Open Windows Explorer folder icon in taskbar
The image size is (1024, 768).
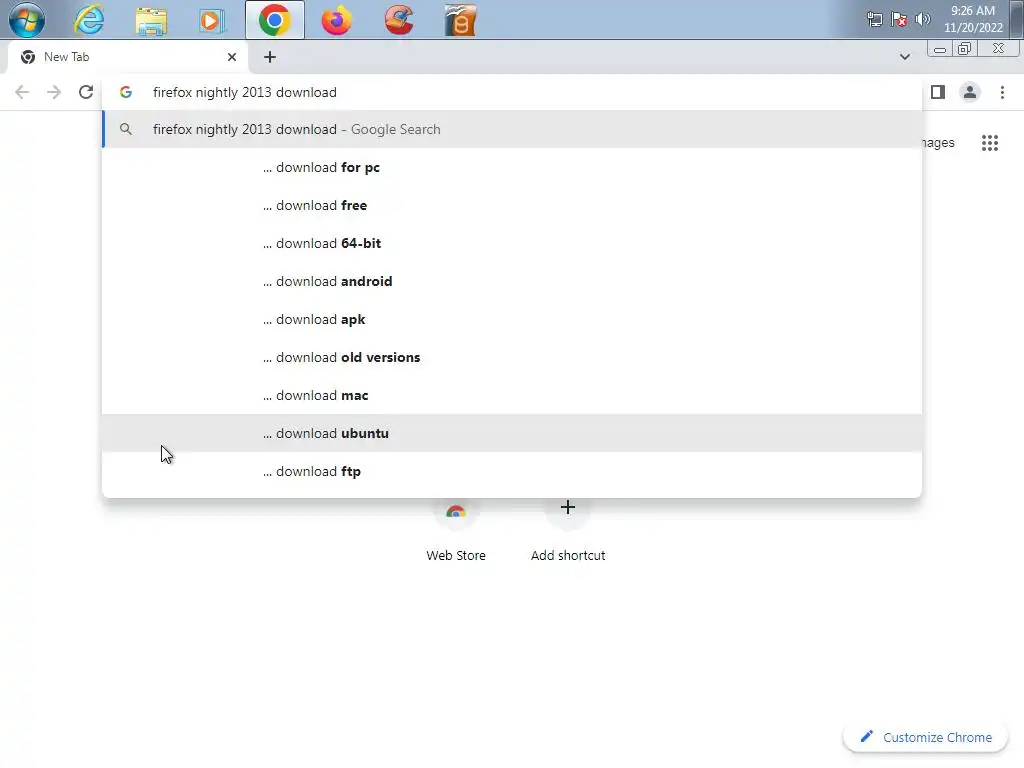(151, 20)
